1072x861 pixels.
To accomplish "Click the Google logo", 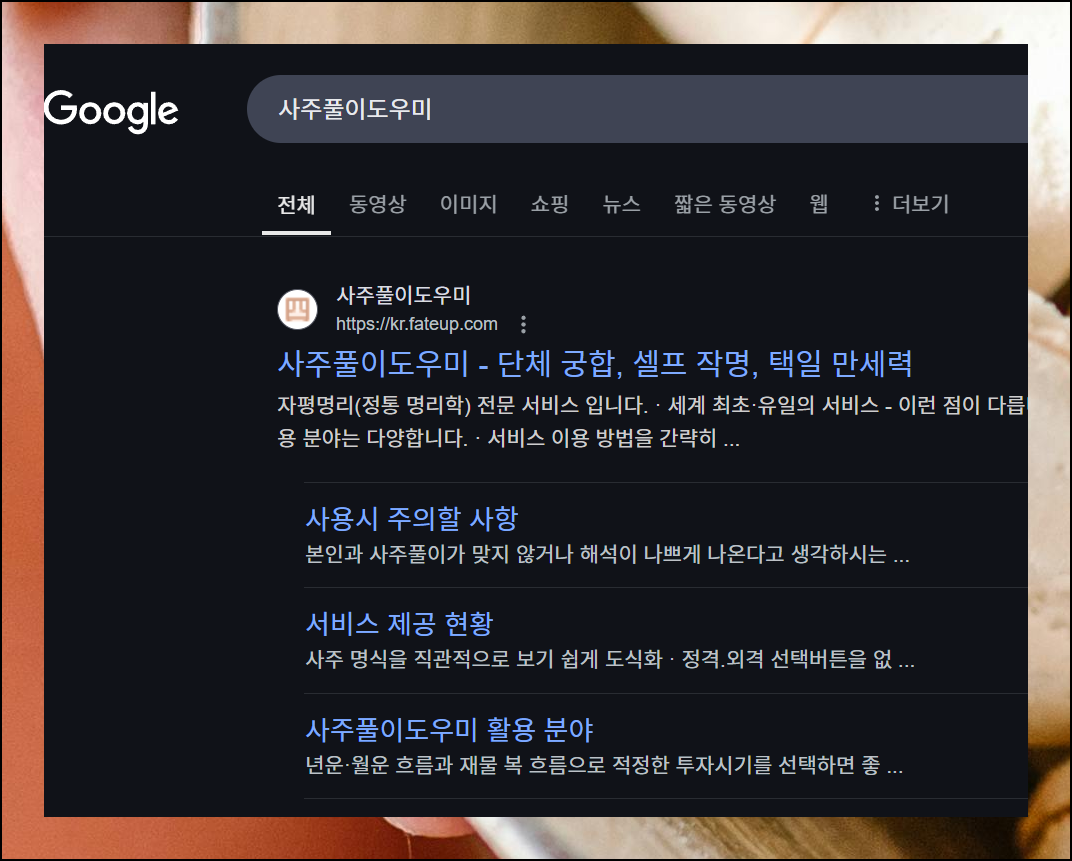I will click(x=111, y=111).
